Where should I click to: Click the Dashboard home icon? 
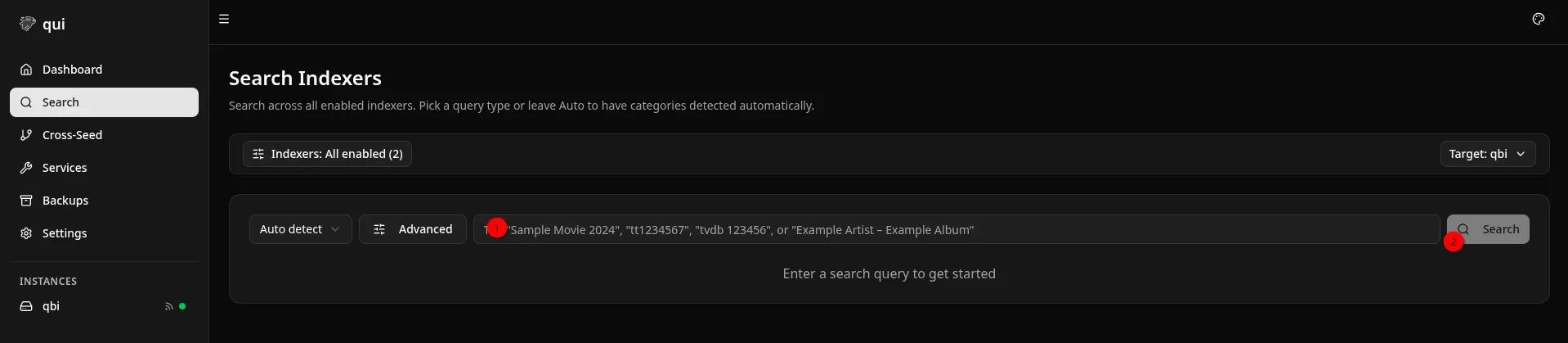click(x=26, y=70)
